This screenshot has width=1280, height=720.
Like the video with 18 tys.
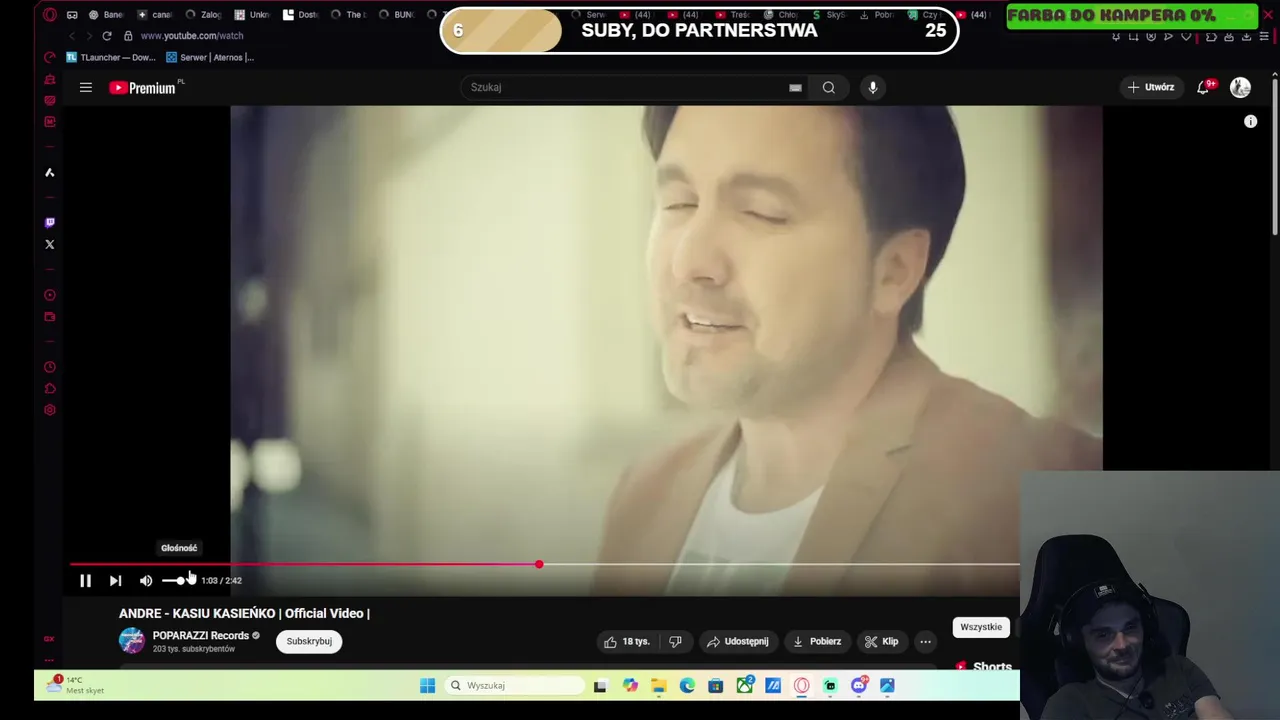pos(626,641)
